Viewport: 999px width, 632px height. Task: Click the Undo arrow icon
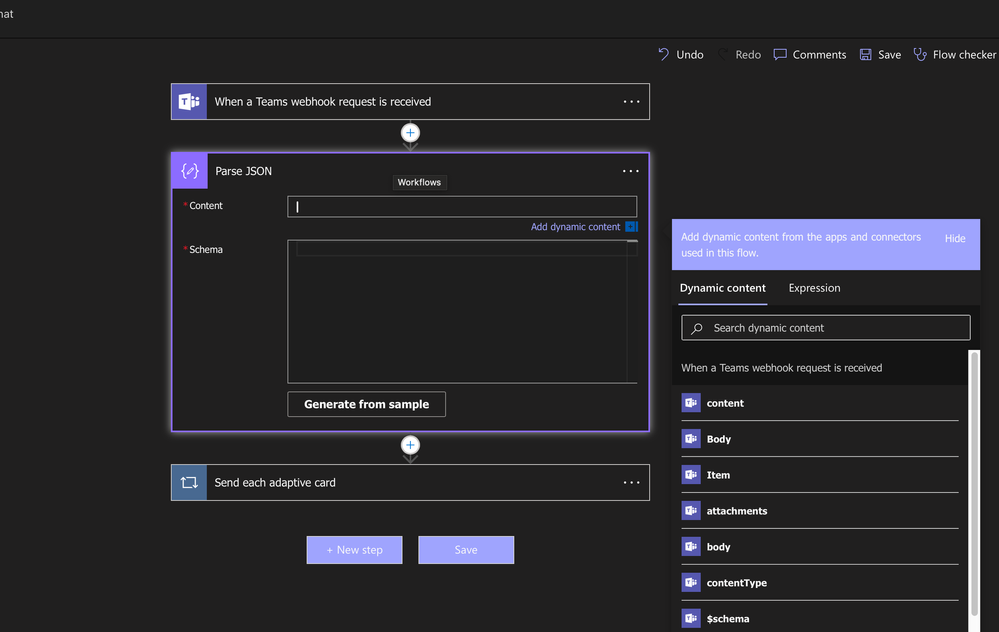tap(663, 54)
